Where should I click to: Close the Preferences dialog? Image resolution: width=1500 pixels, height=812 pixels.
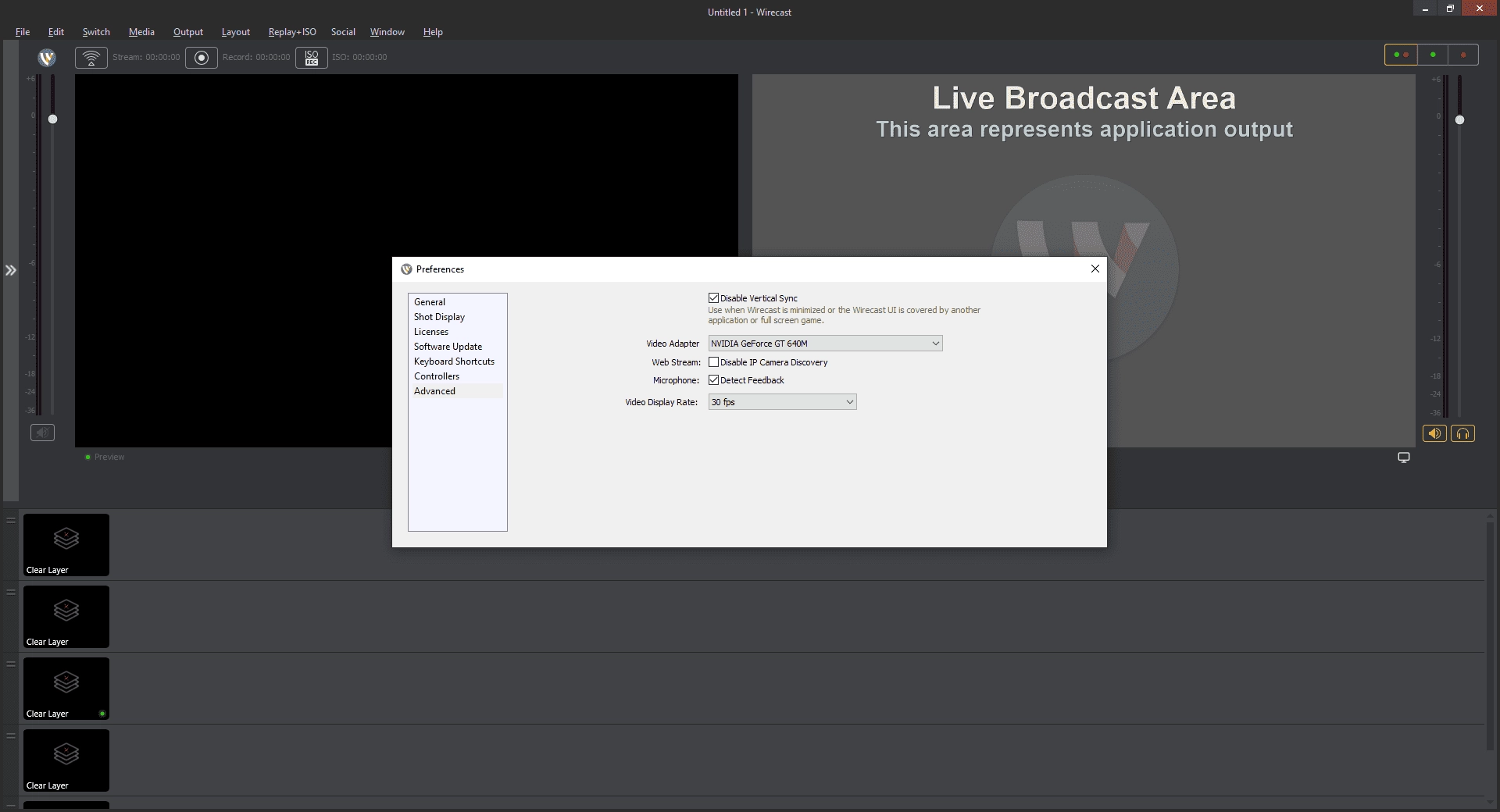click(x=1095, y=269)
